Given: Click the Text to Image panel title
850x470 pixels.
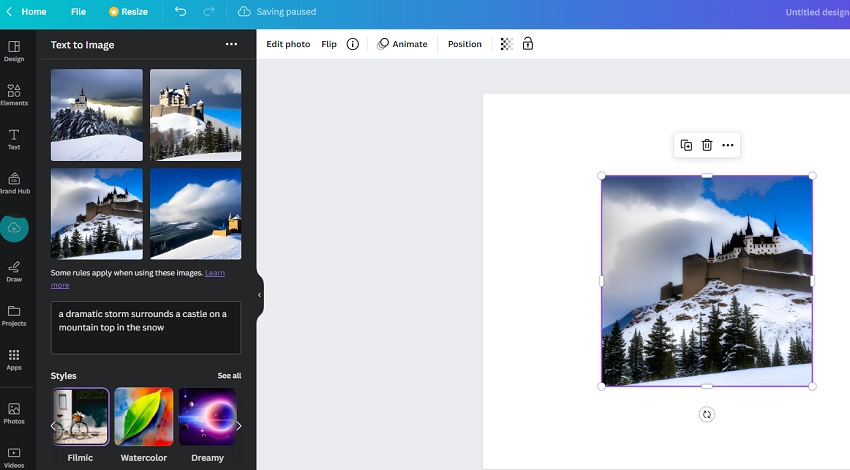Looking at the screenshot, I should (82, 45).
